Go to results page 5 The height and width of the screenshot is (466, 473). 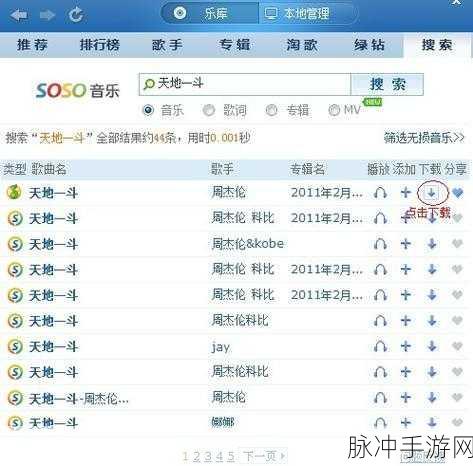231,456
